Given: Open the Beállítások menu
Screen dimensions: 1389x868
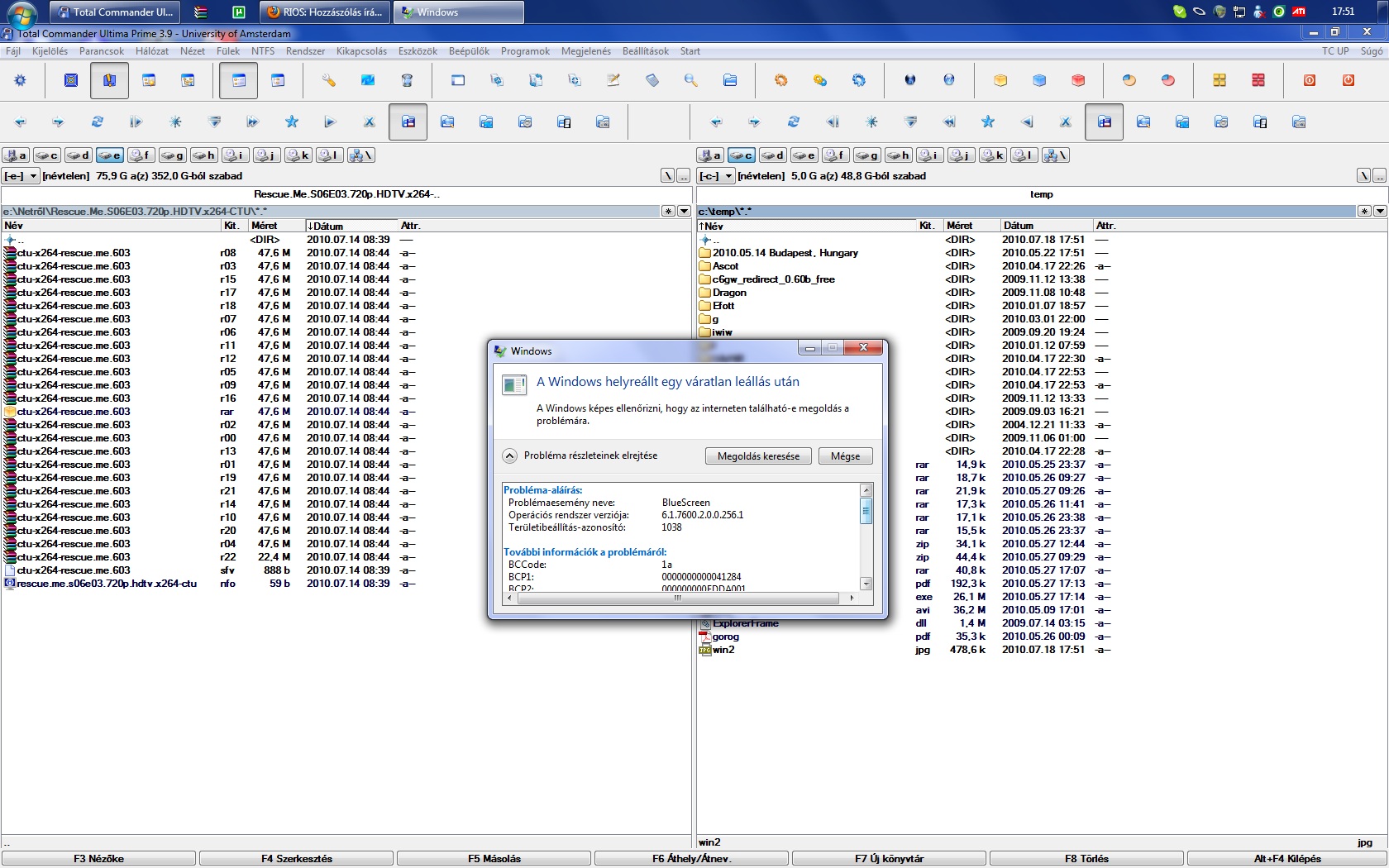Looking at the screenshot, I should pyautogui.click(x=646, y=51).
